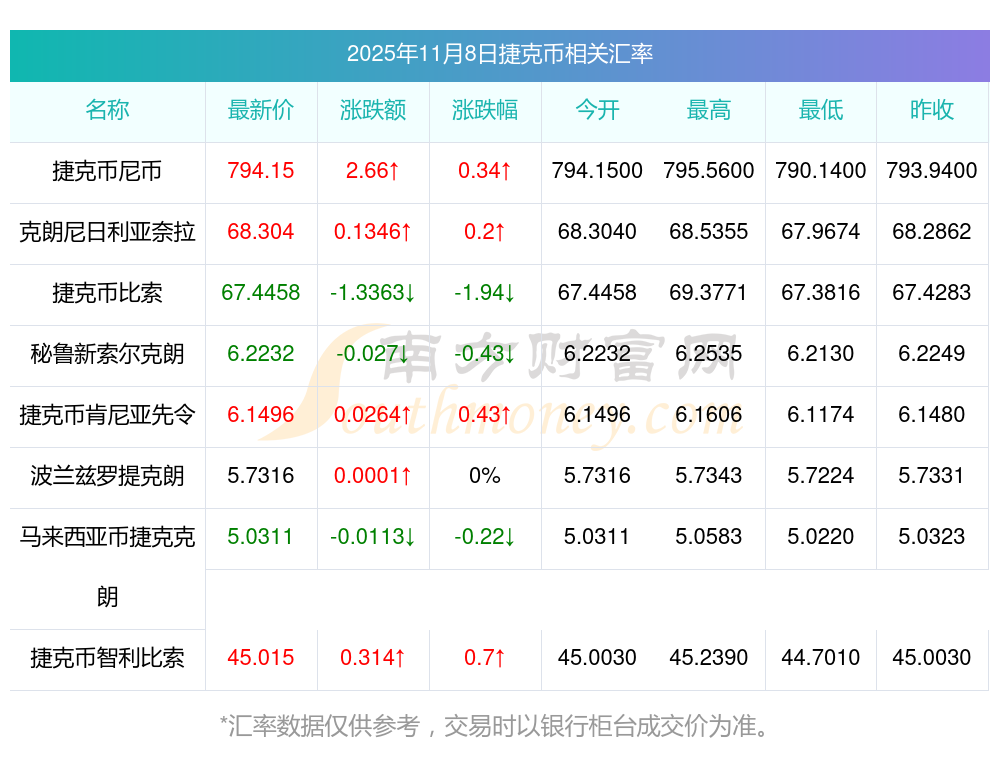Select the 涨跌额 column header

[x=373, y=110]
